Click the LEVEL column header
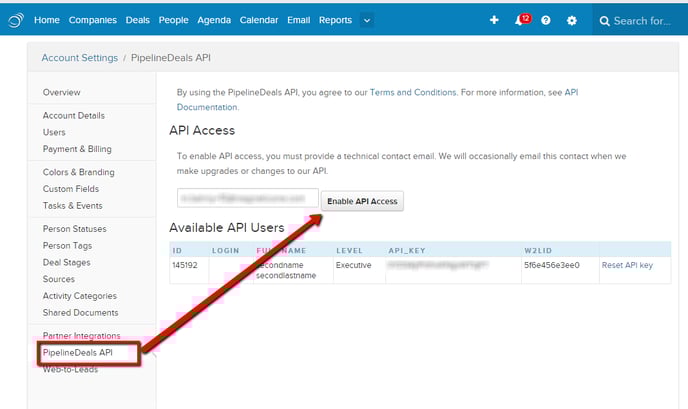This screenshot has height=409, width=688. coord(349,251)
